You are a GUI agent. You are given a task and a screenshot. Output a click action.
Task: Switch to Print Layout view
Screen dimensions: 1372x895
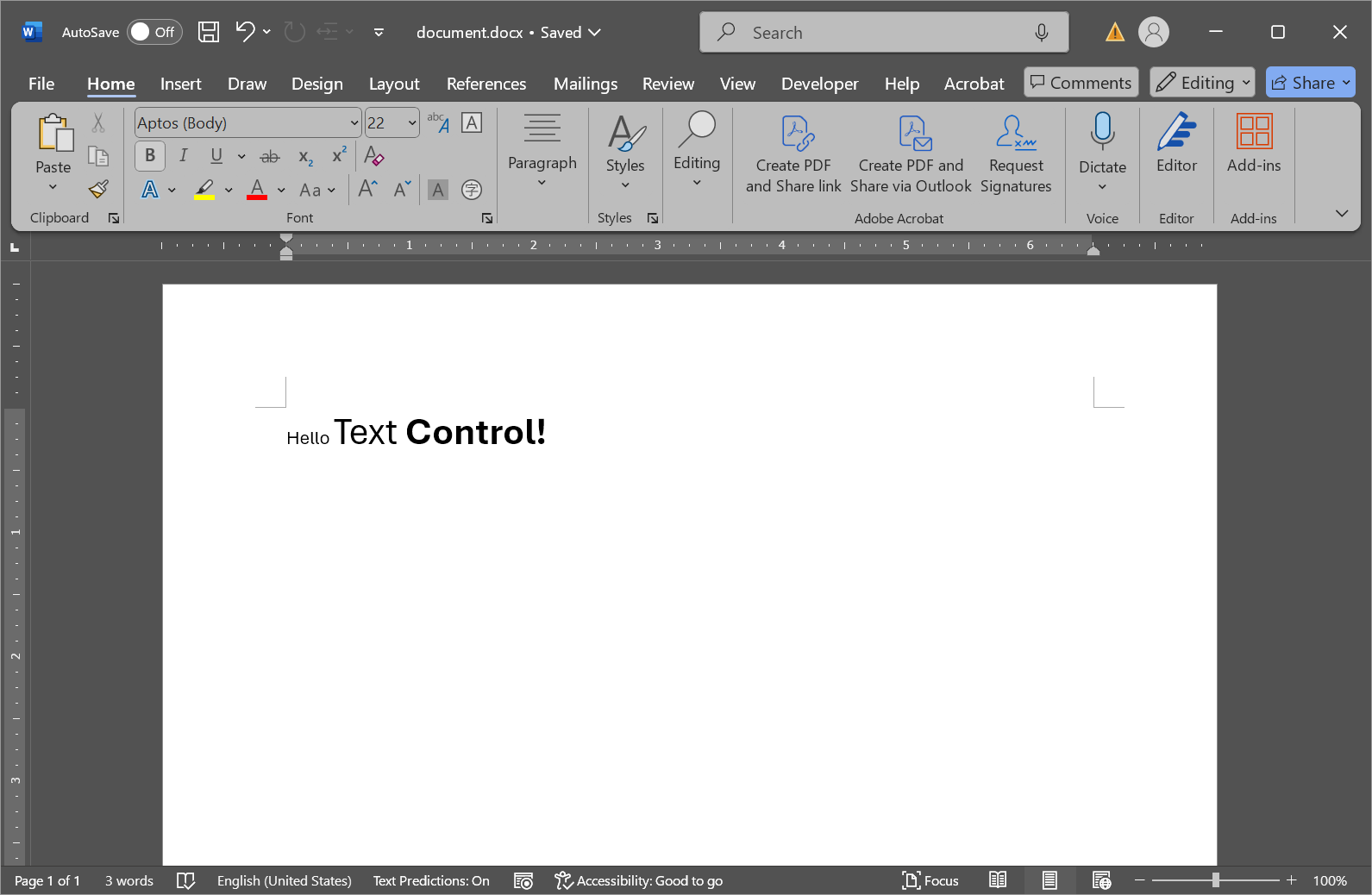point(1049,880)
